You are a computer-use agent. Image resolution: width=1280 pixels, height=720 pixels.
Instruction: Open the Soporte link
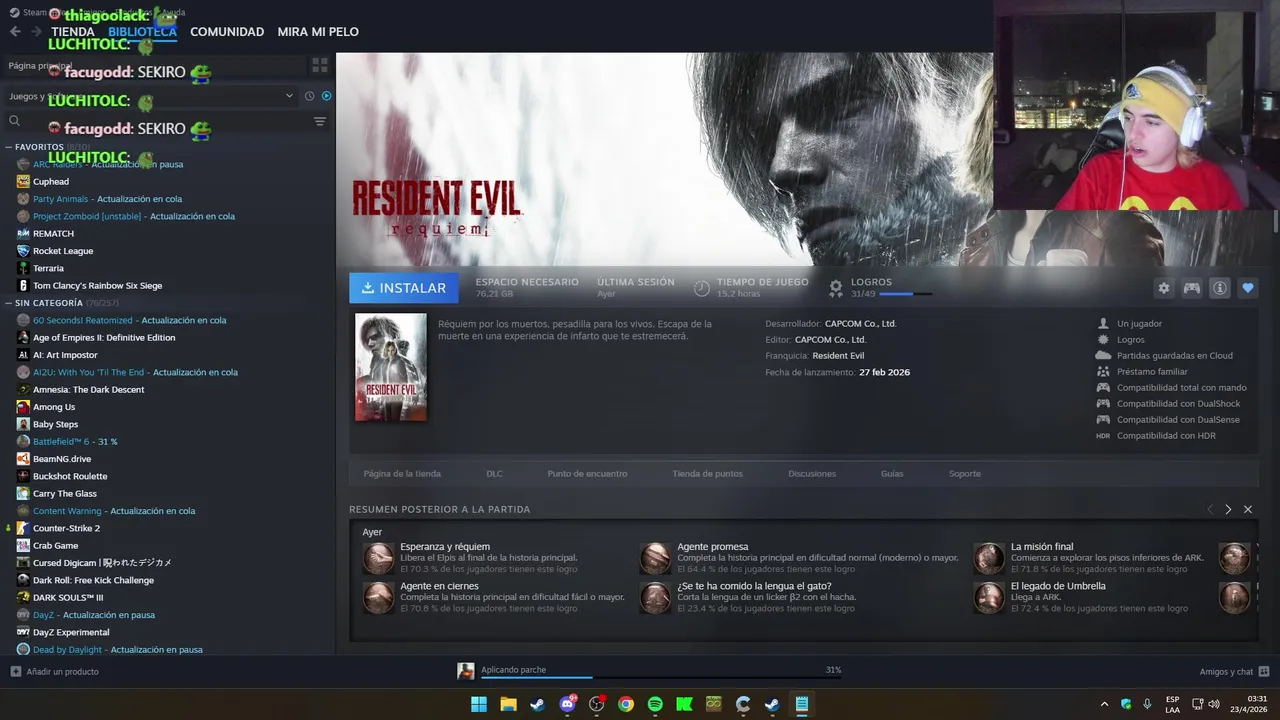tap(965, 474)
